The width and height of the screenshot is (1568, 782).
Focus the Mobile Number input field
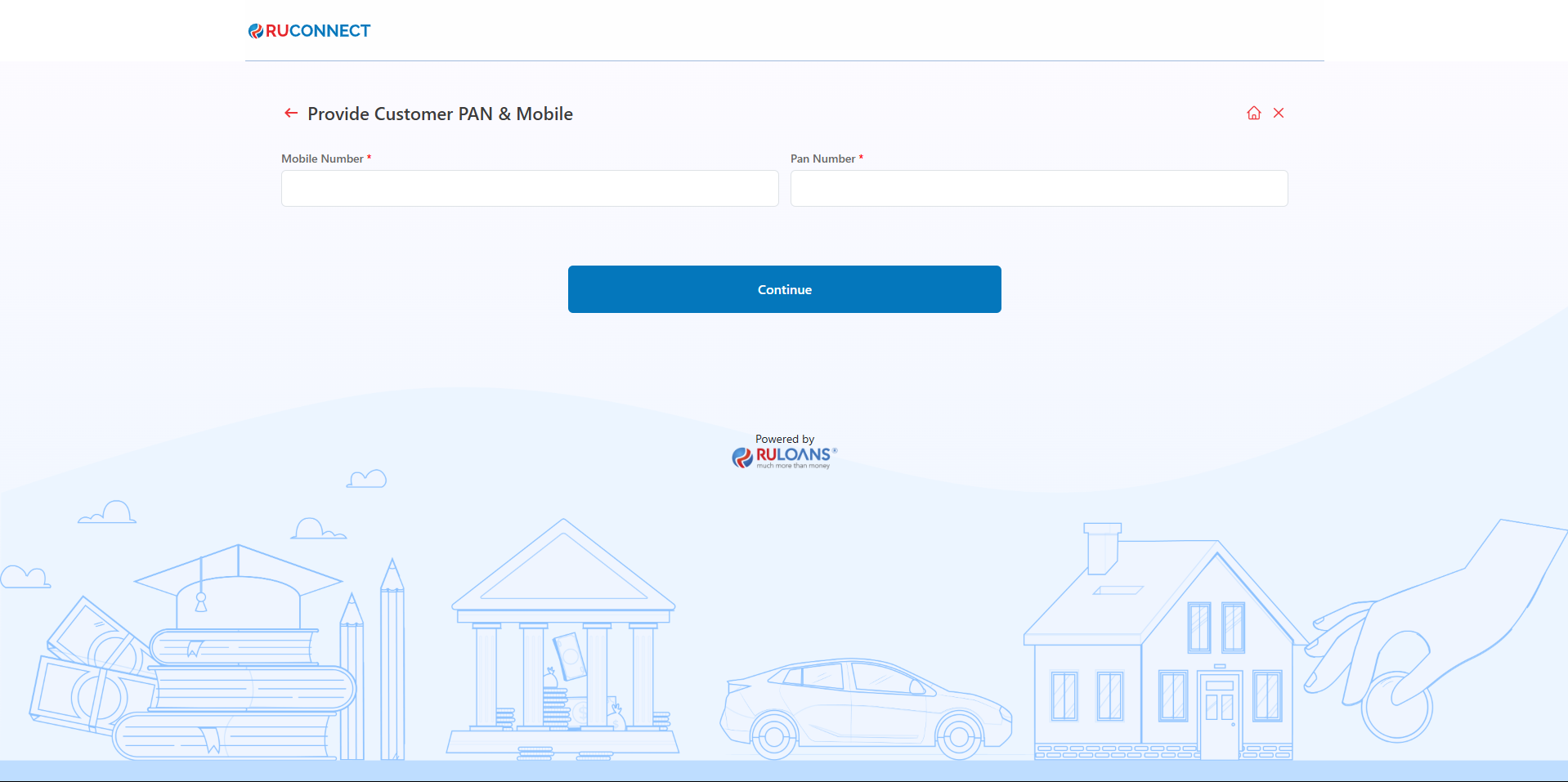pyautogui.click(x=530, y=189)
